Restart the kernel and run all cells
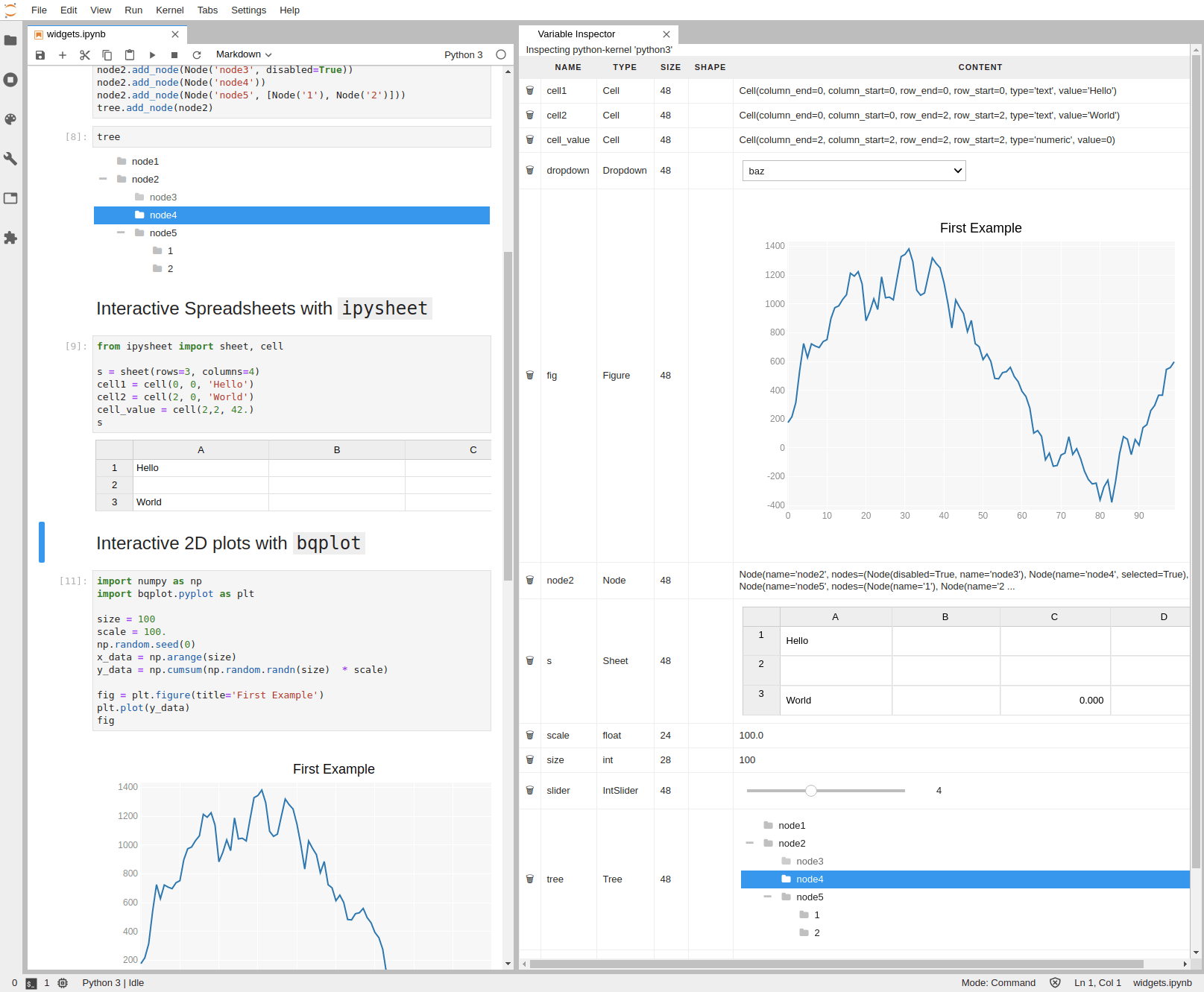The height and width of the screenshot is (992, 1204). pos(197,54)
